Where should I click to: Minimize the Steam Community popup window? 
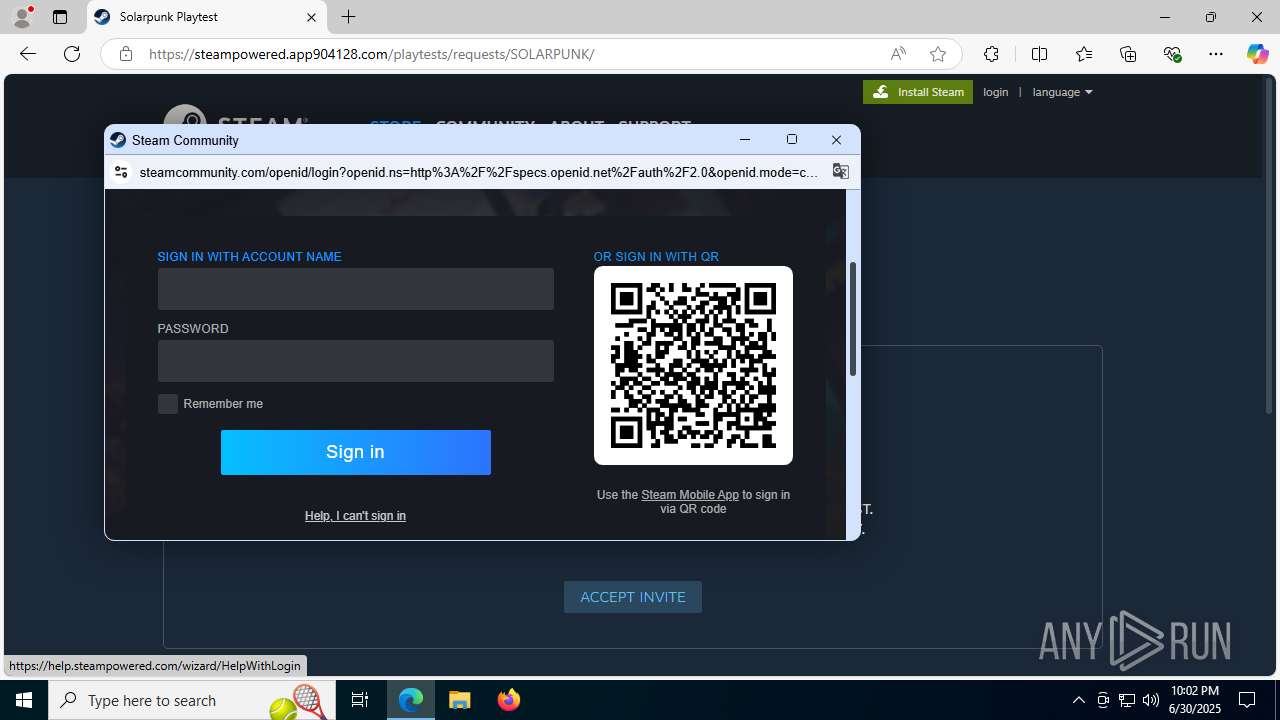tap(745, 140)
